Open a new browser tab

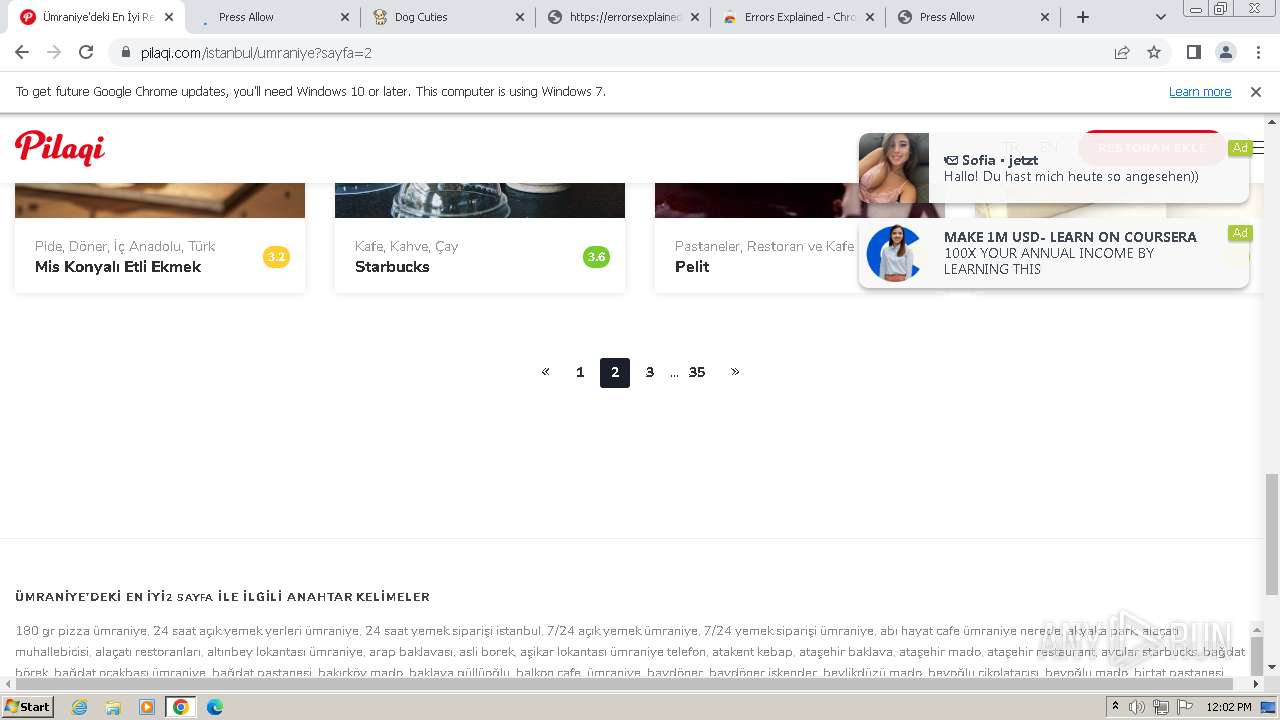(1083, 17)
